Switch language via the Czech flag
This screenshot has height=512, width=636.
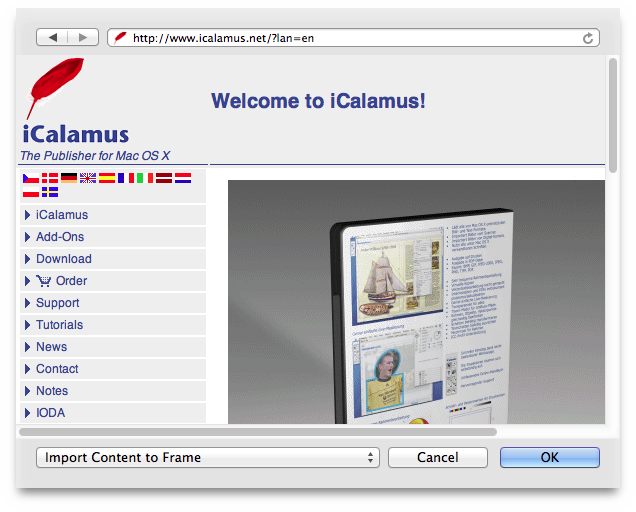click(x=31, y=178)
